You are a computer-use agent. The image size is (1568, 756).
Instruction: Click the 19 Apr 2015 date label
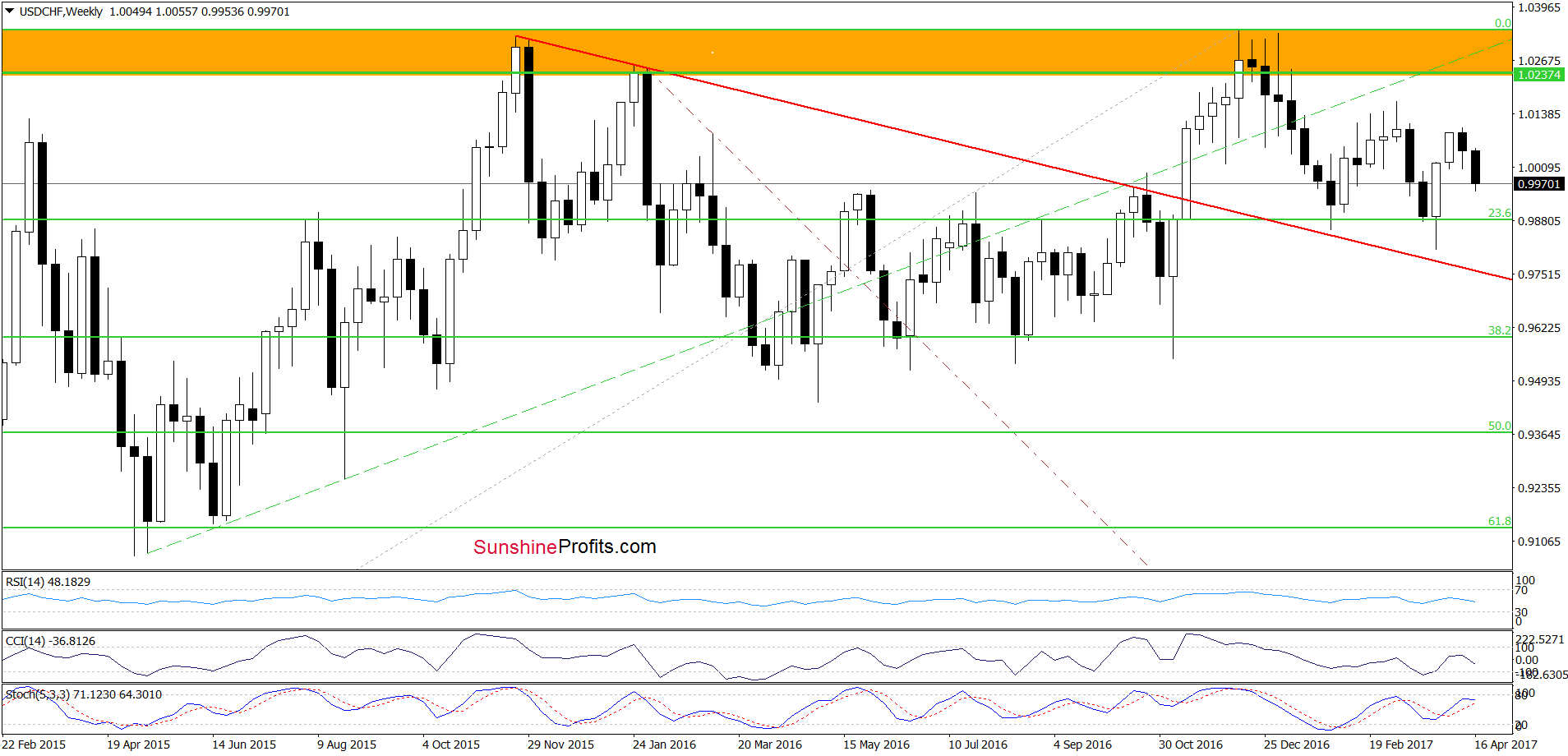click(139, 744)
